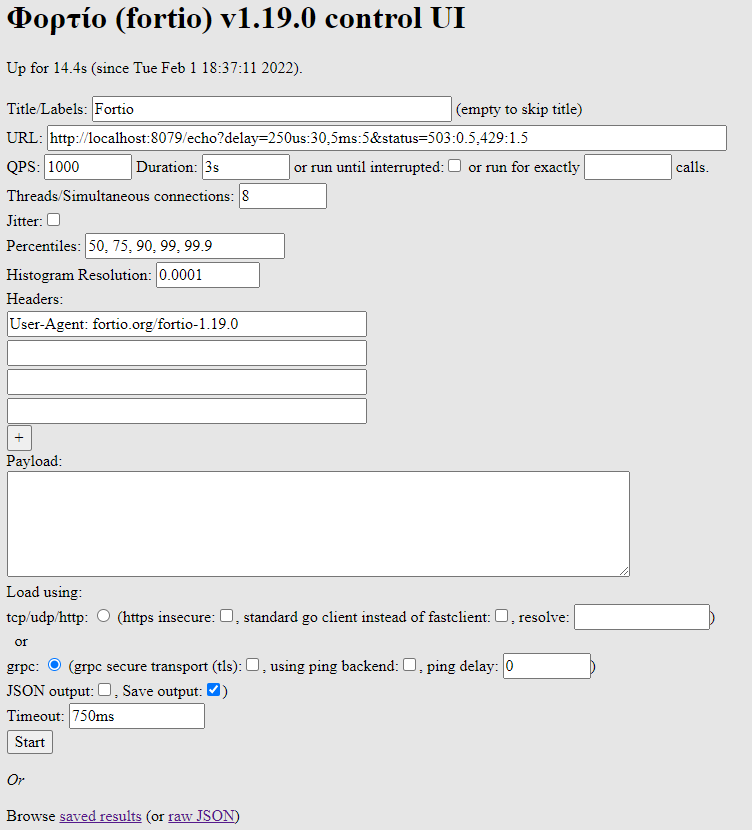This screenshot has width=752, height=830.
Task: Click the Timeout field showing 750ms
Action: pos(136,715)
